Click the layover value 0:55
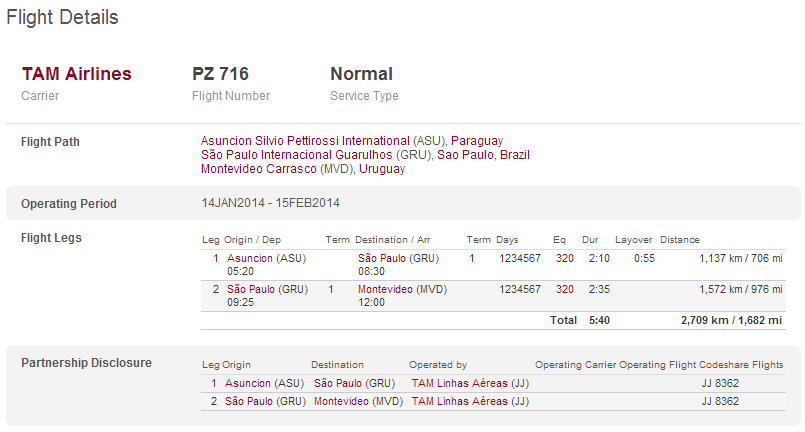Viewport: 805px width, 432px height. (x=644, y=258)
